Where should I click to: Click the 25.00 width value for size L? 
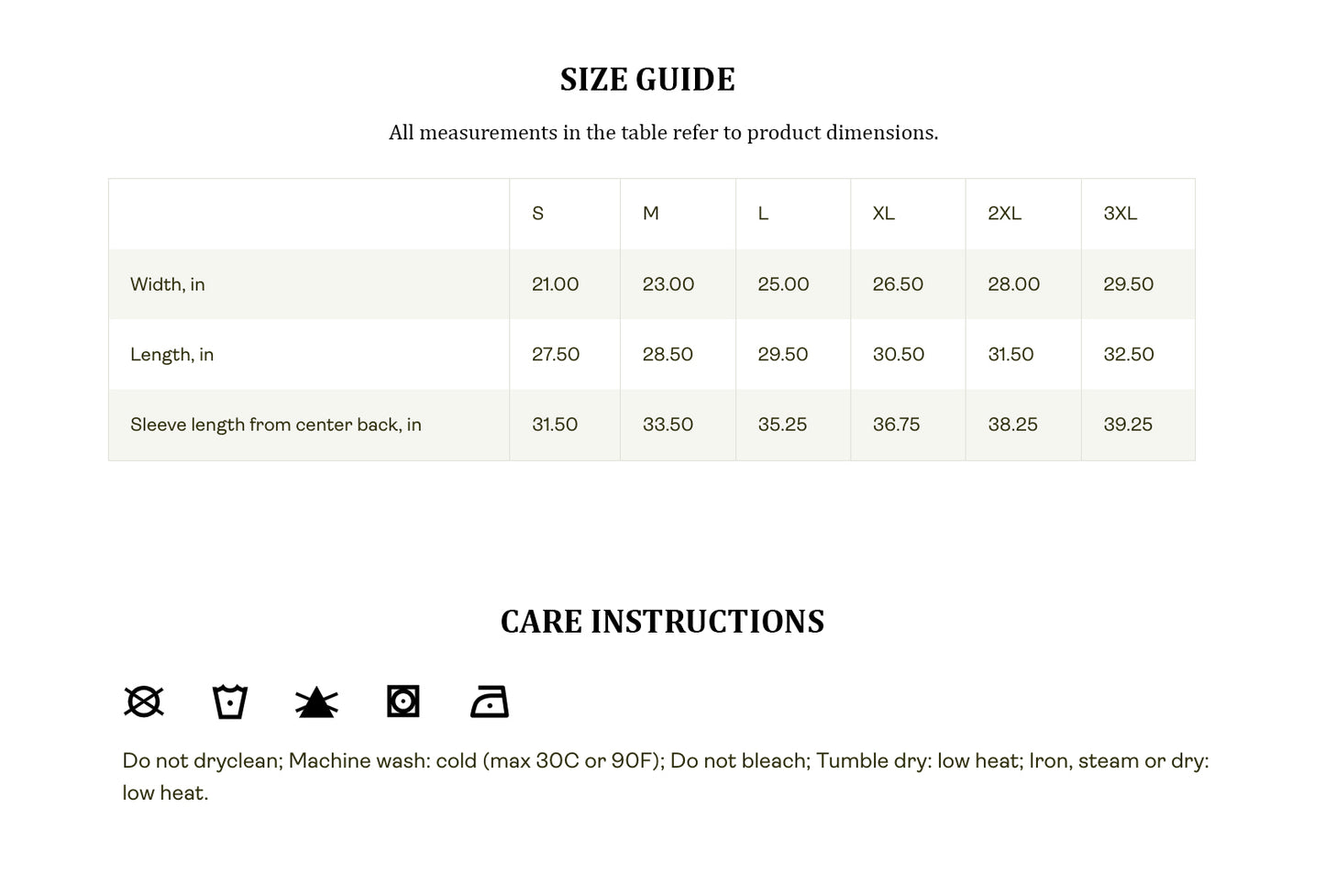tap(784, 284)
